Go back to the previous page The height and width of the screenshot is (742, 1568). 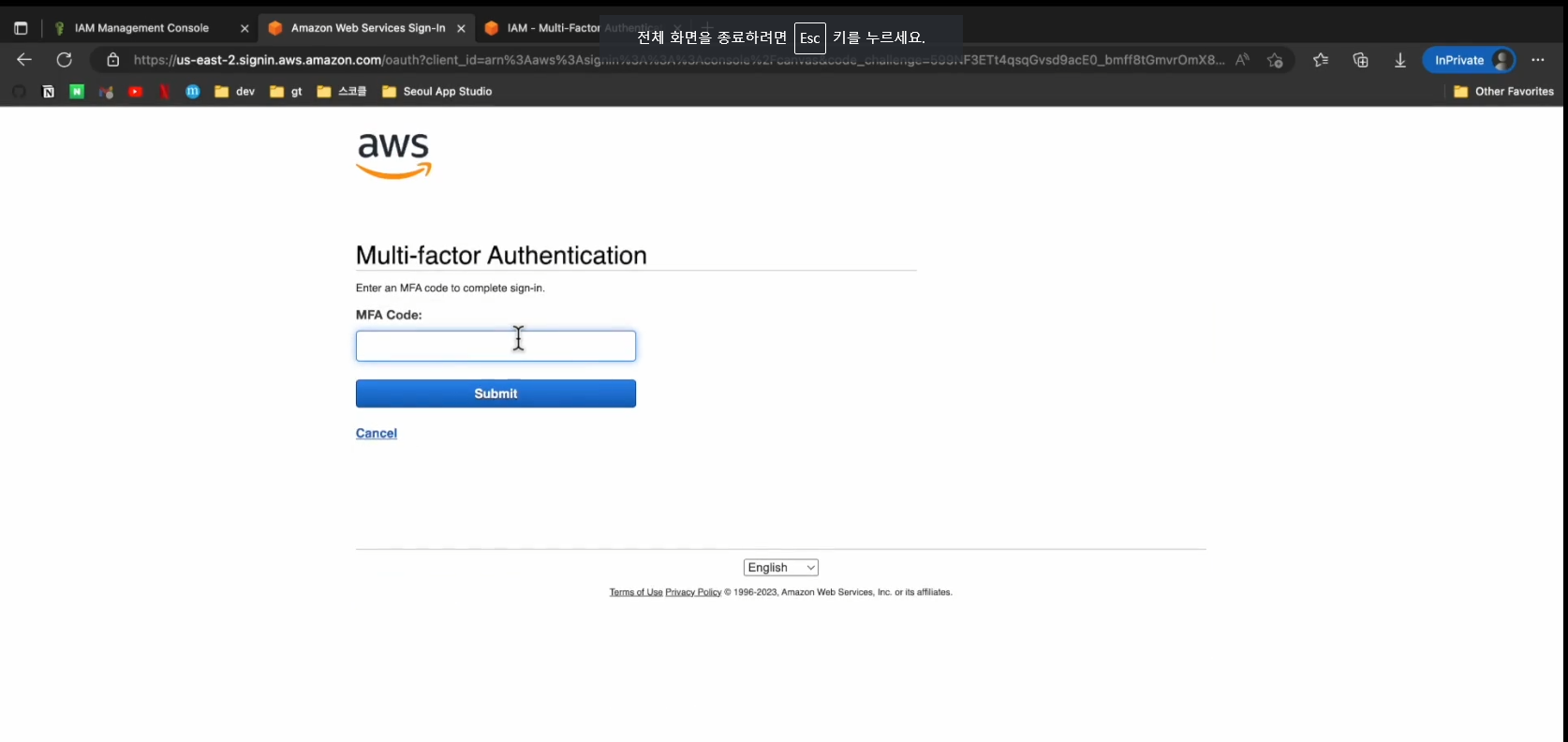24,60
